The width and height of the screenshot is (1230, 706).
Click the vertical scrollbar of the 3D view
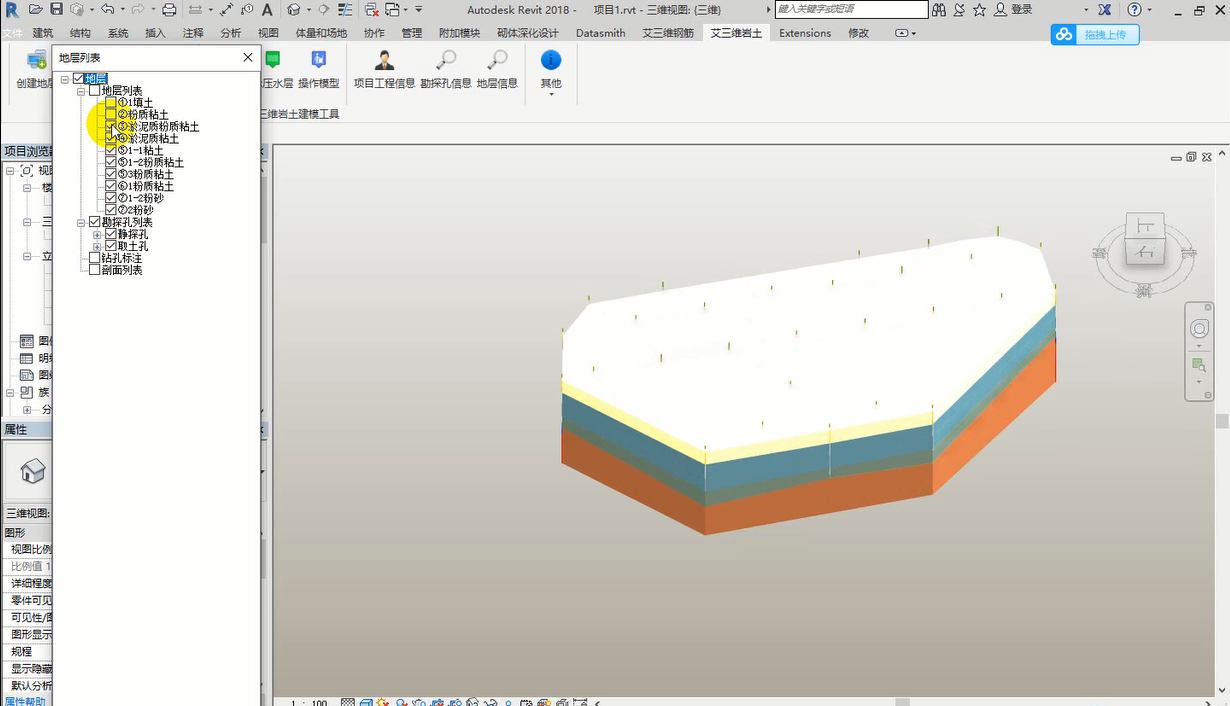tap(1222, 420)
